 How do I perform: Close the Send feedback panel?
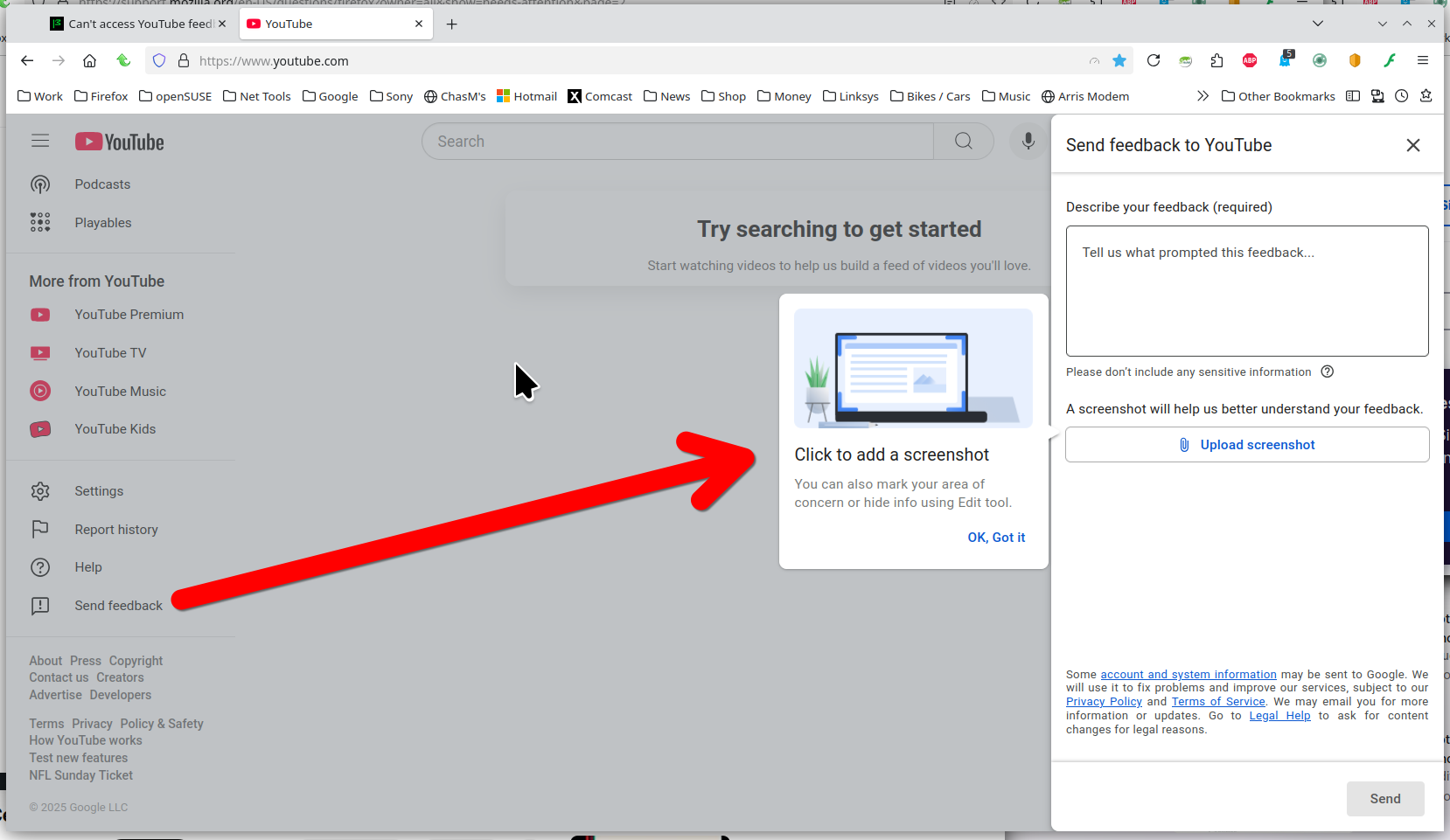pyautogui.click(x=1413, y=145)
